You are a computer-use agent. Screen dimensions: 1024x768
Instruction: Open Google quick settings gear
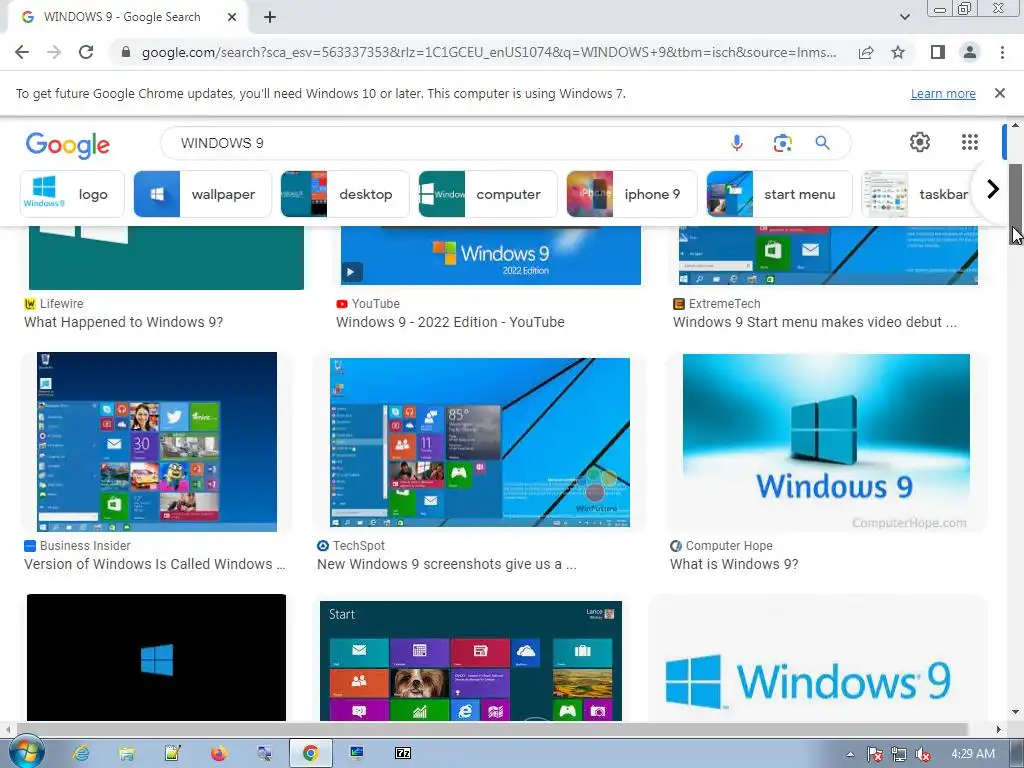[920, 142]
